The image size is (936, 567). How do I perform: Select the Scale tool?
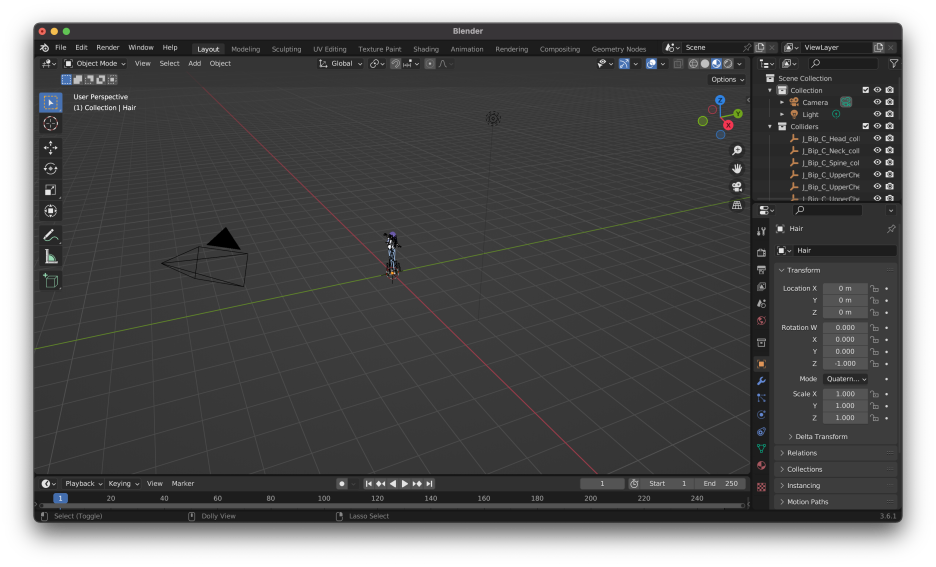(x=51, y=190)
